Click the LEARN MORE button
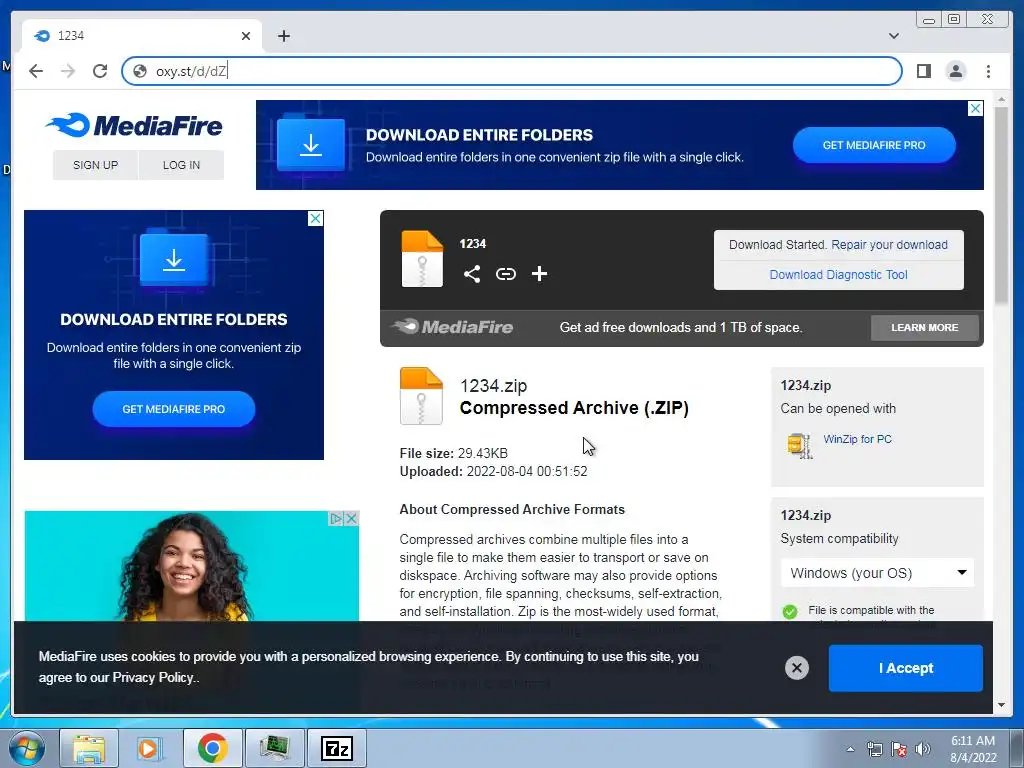The width and height of the screenshot is (1024, 768). point(924,328)
